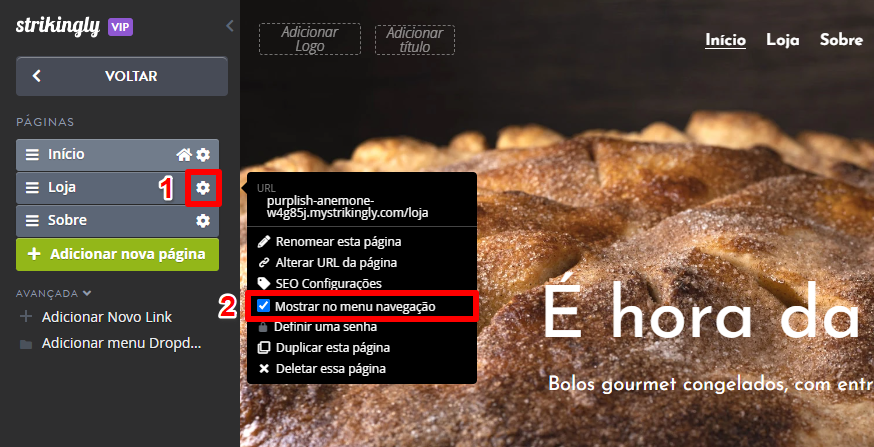The height and width of the screenshot is (447, 874).
Task: Open the gear settings for Início page
Action: tap(203, 155)
